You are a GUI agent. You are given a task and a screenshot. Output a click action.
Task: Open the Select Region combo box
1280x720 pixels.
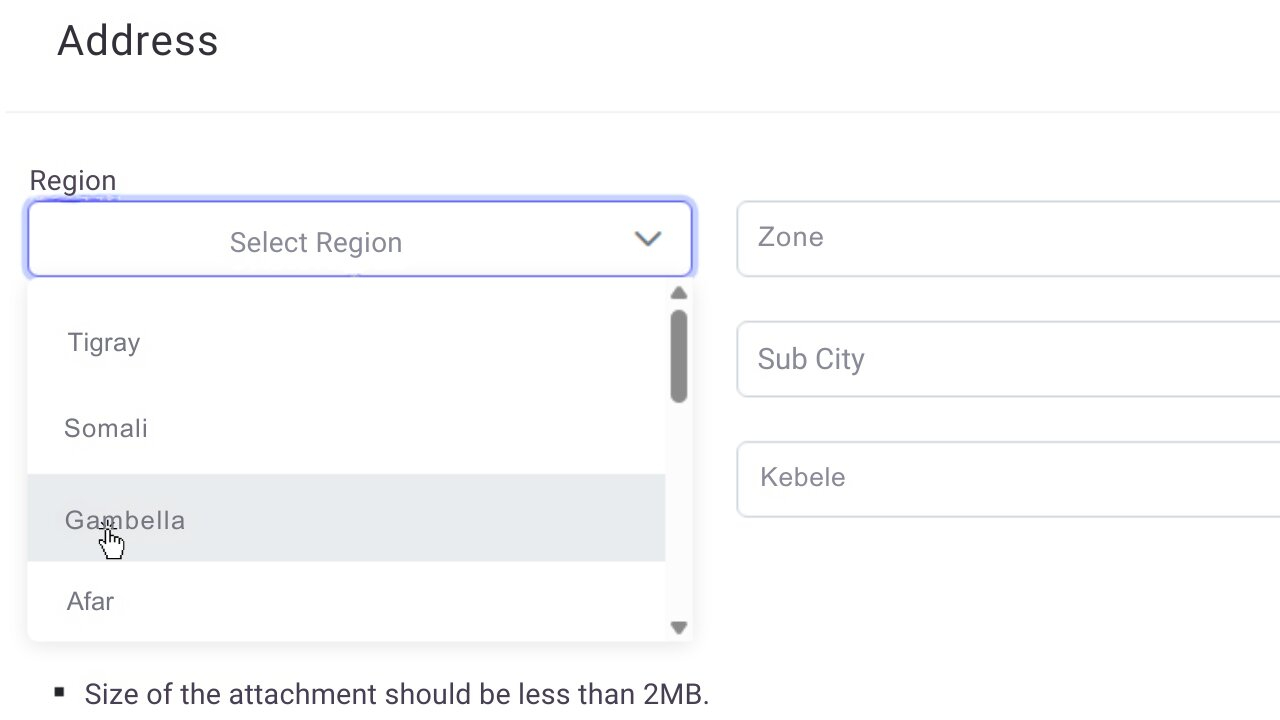(360, 240)
